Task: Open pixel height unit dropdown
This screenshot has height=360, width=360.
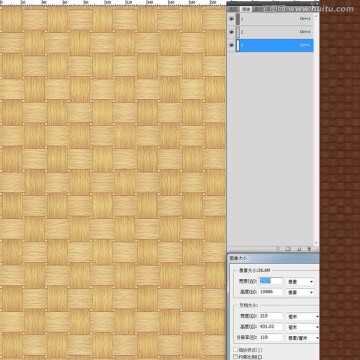Action: pos(300,292)
